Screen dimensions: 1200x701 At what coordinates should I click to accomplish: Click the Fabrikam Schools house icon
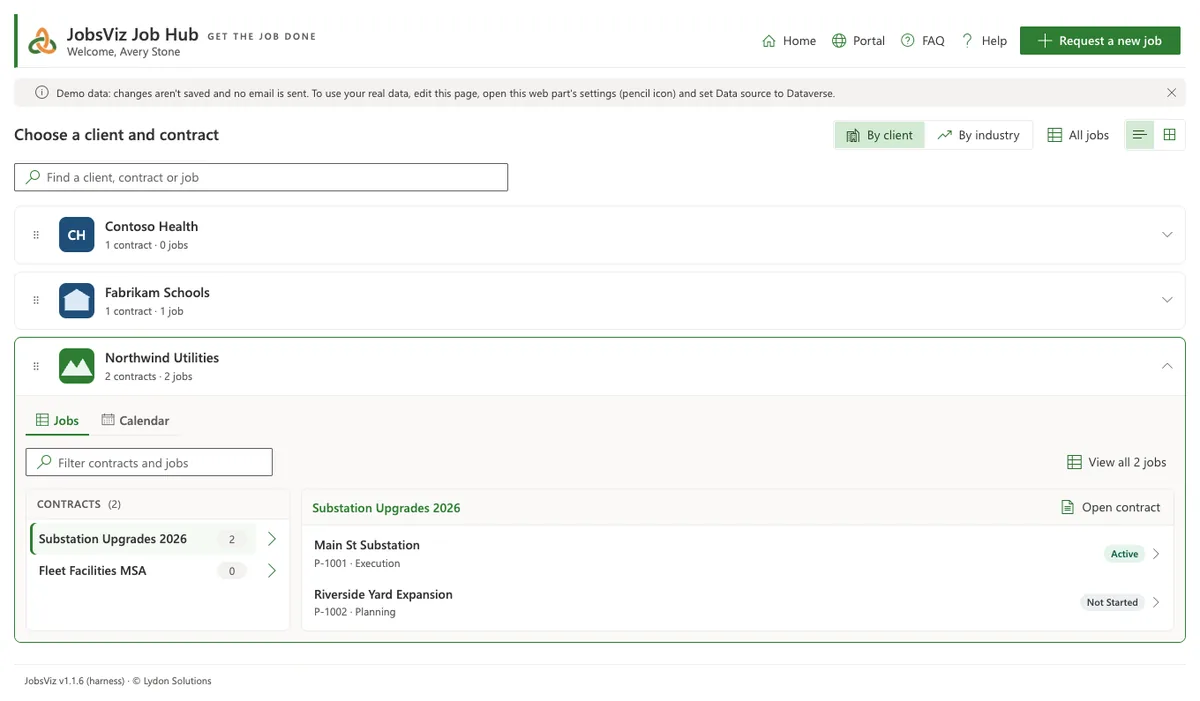[77, 300]
